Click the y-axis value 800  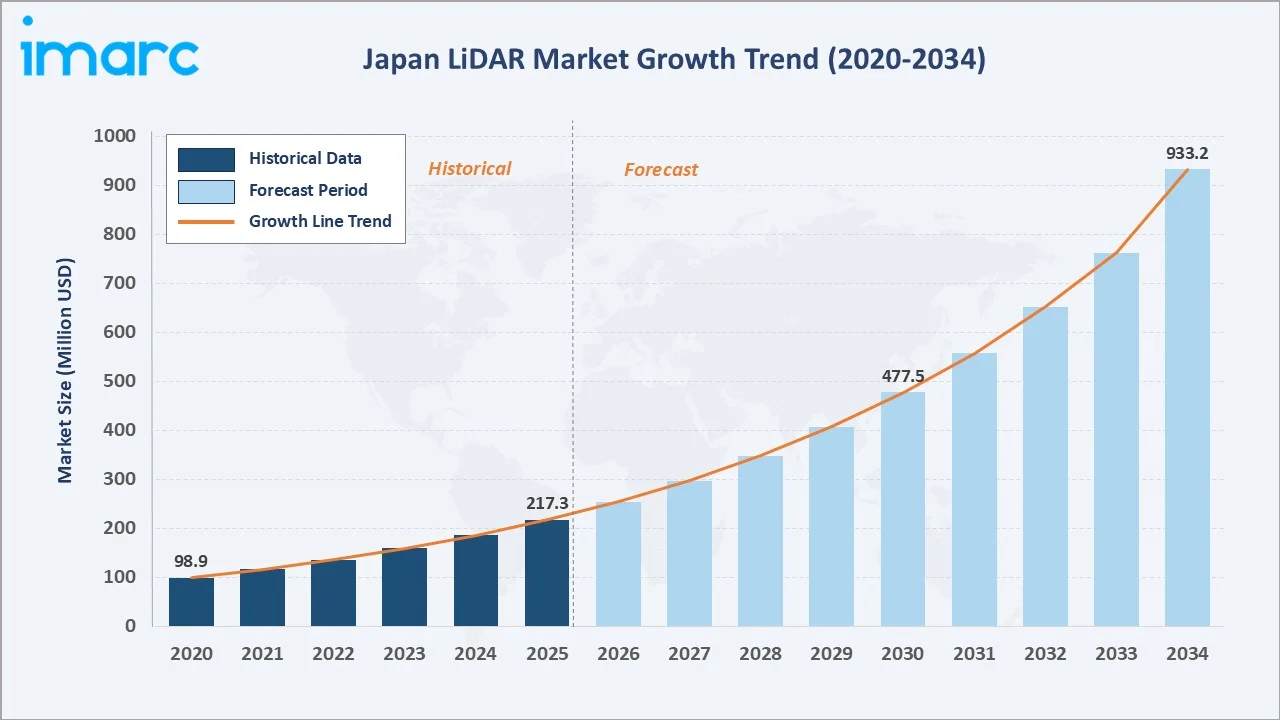120,234
